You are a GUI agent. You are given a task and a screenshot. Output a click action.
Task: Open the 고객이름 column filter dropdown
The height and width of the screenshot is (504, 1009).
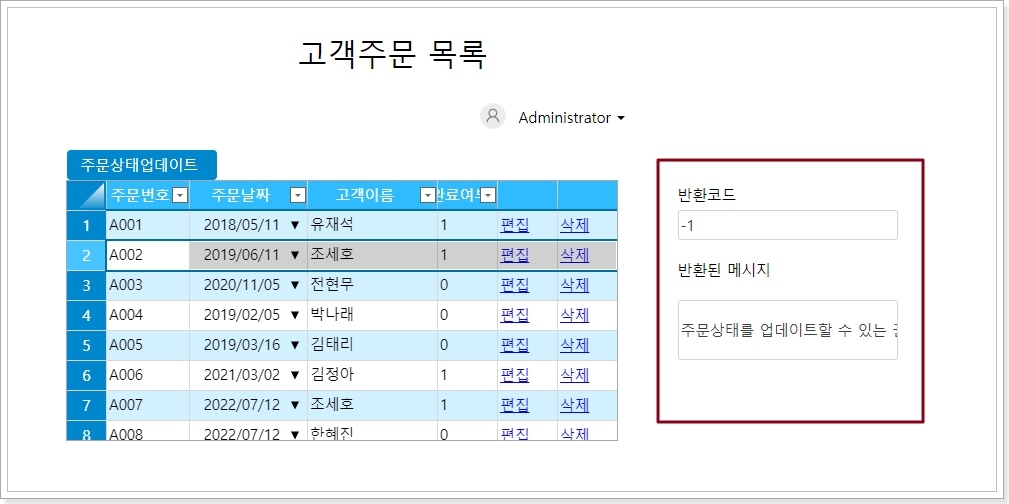pos(428,195)
